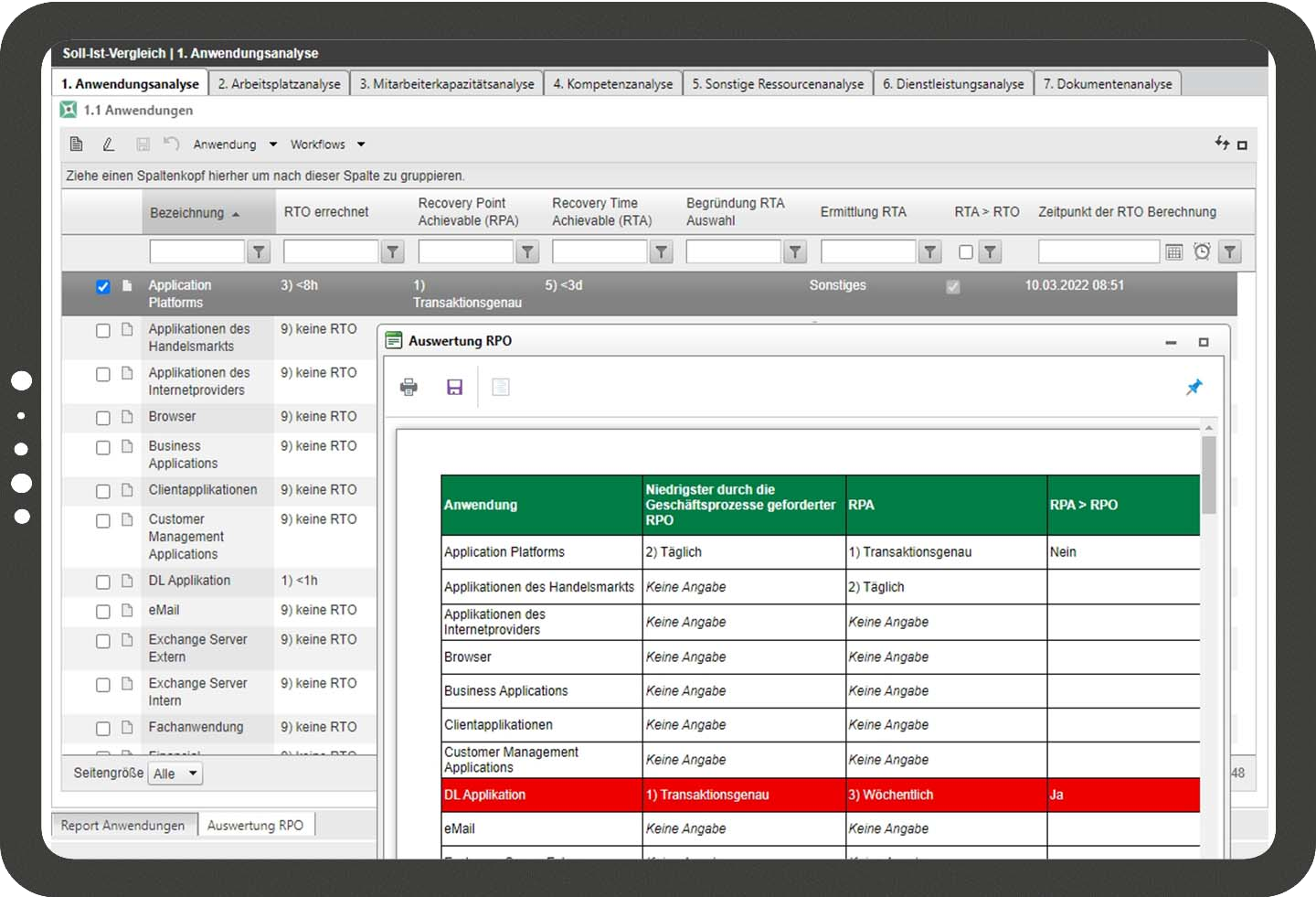This screenshot has height=897, width=1316.
Task: Select the edit pencil icon in the toolbar
Action: point(110,144)
